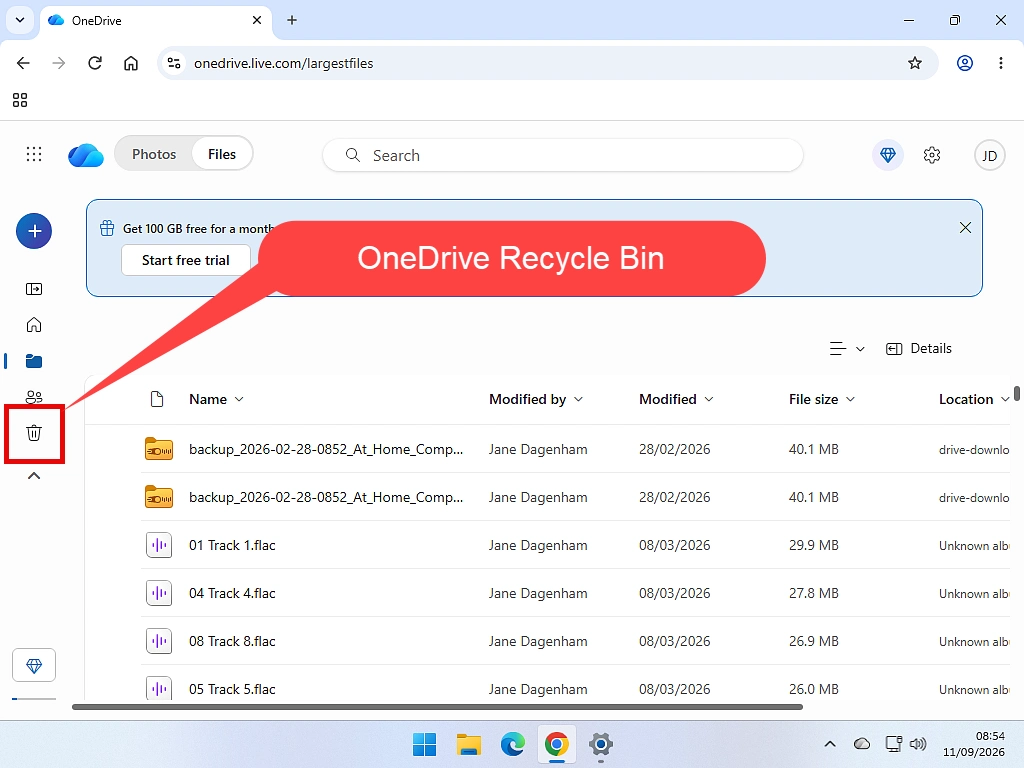
Task: Dismiss the 100 GB free banner
Action: coord(965,227)
